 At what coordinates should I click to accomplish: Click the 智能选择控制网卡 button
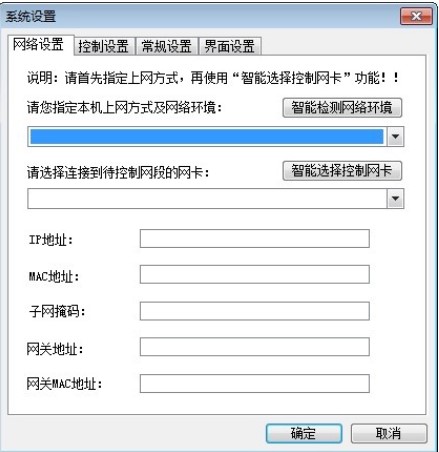click(x=342, y=171)
